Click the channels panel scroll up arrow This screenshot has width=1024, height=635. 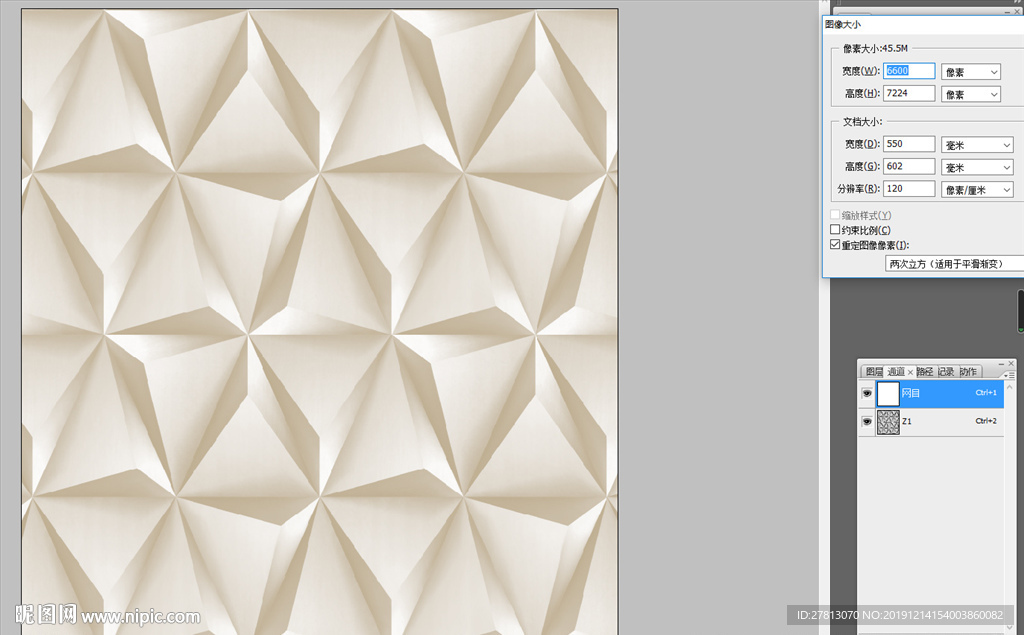coord(1010,387)
